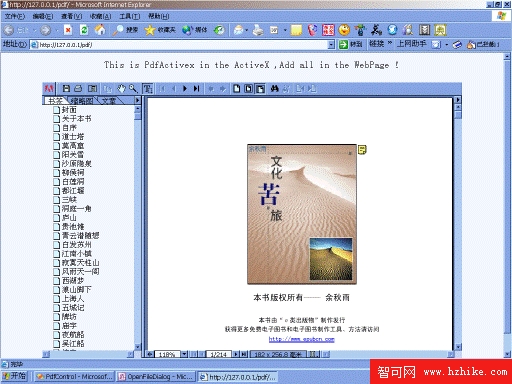The image size is (512, 384).
Task: Open the IE Mail button dropdown arrow
Action: click(x=247, y=30)
